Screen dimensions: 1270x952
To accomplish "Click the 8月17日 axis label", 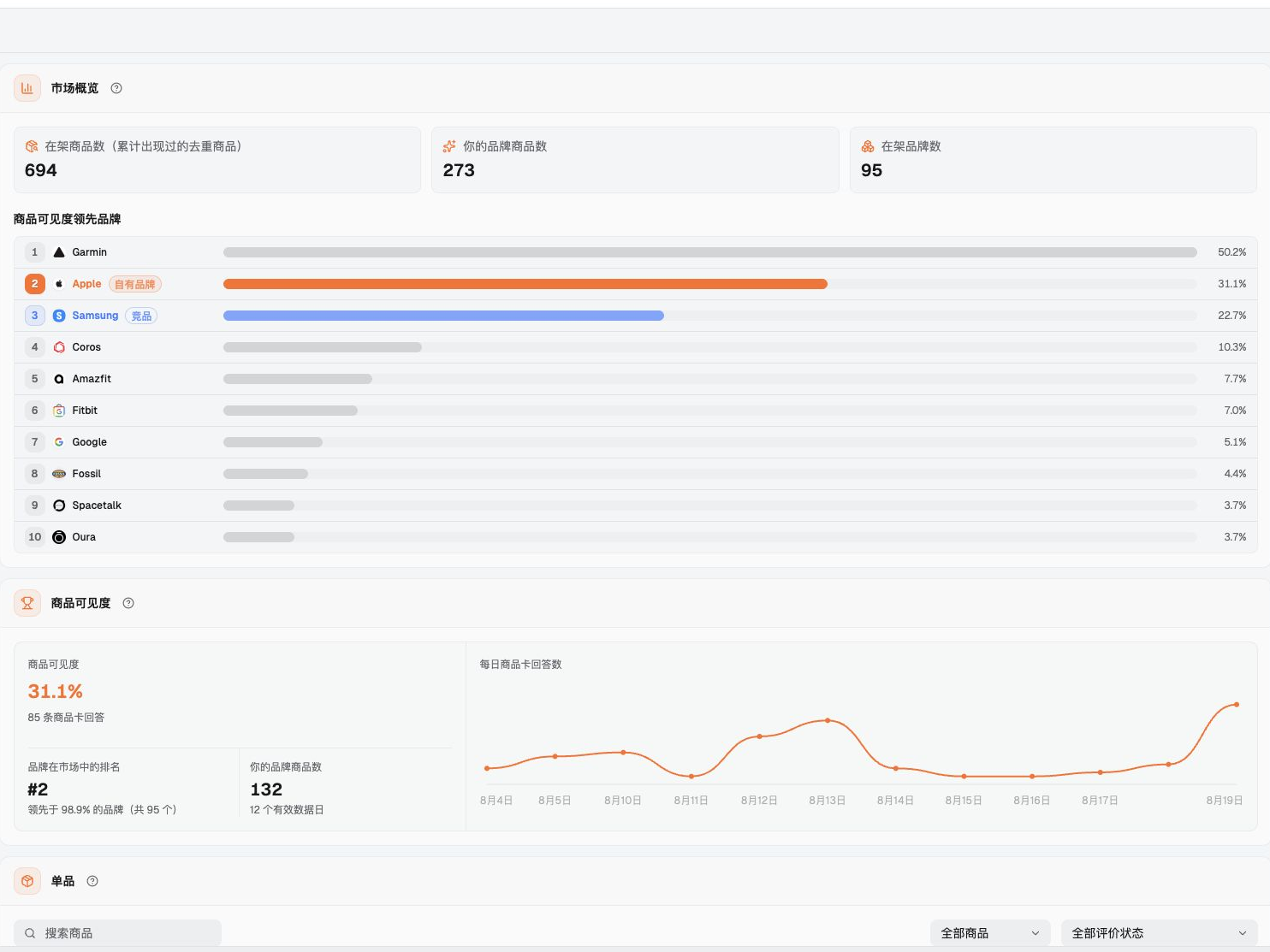I will pyautogui.click(x=1100, y=801).
